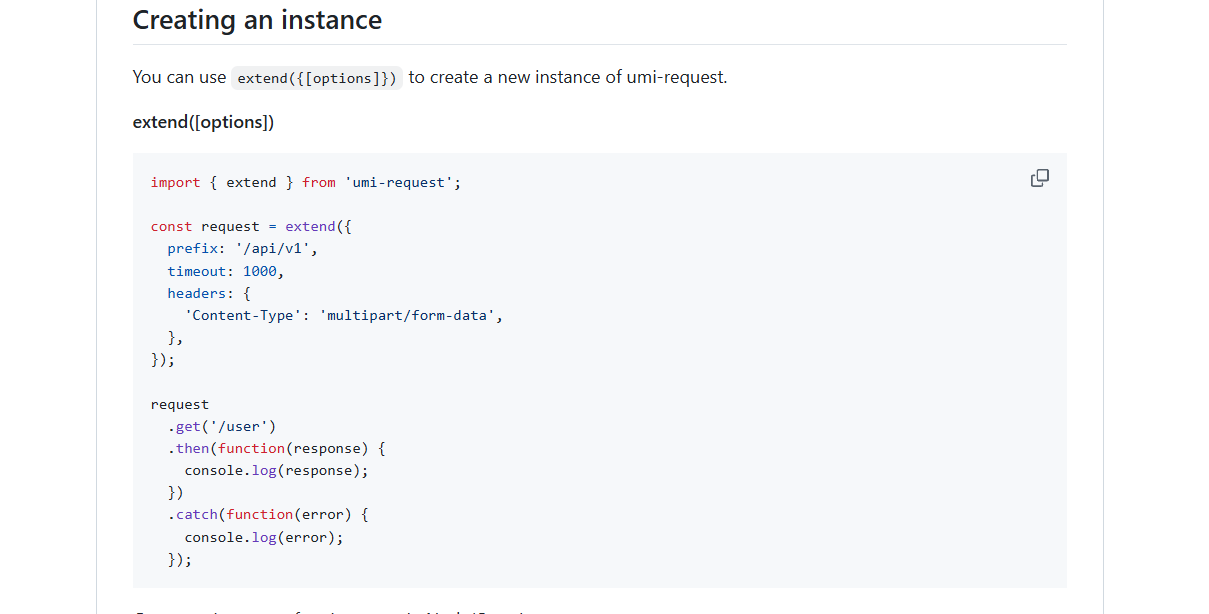Click the .get('/user') code line
1209x614 pixels.
click(222, 426)
